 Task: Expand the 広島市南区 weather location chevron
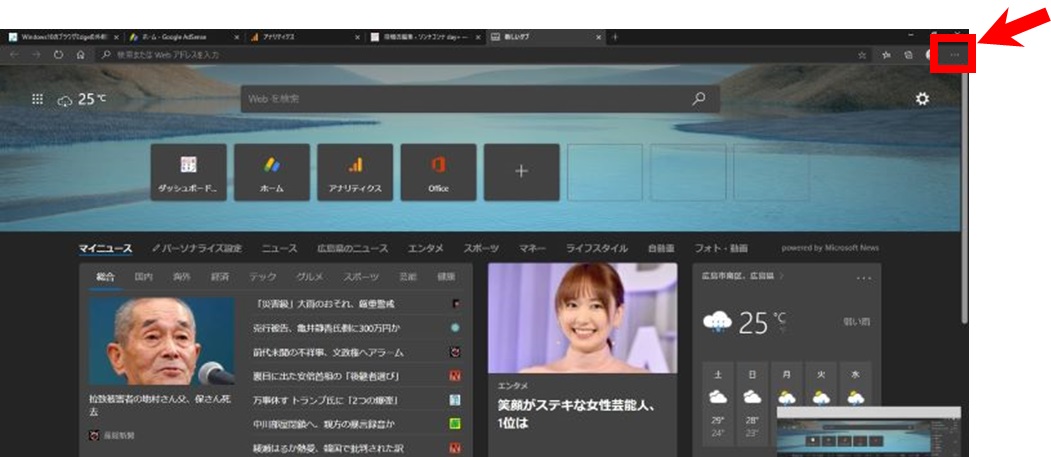tap(782, 275)
